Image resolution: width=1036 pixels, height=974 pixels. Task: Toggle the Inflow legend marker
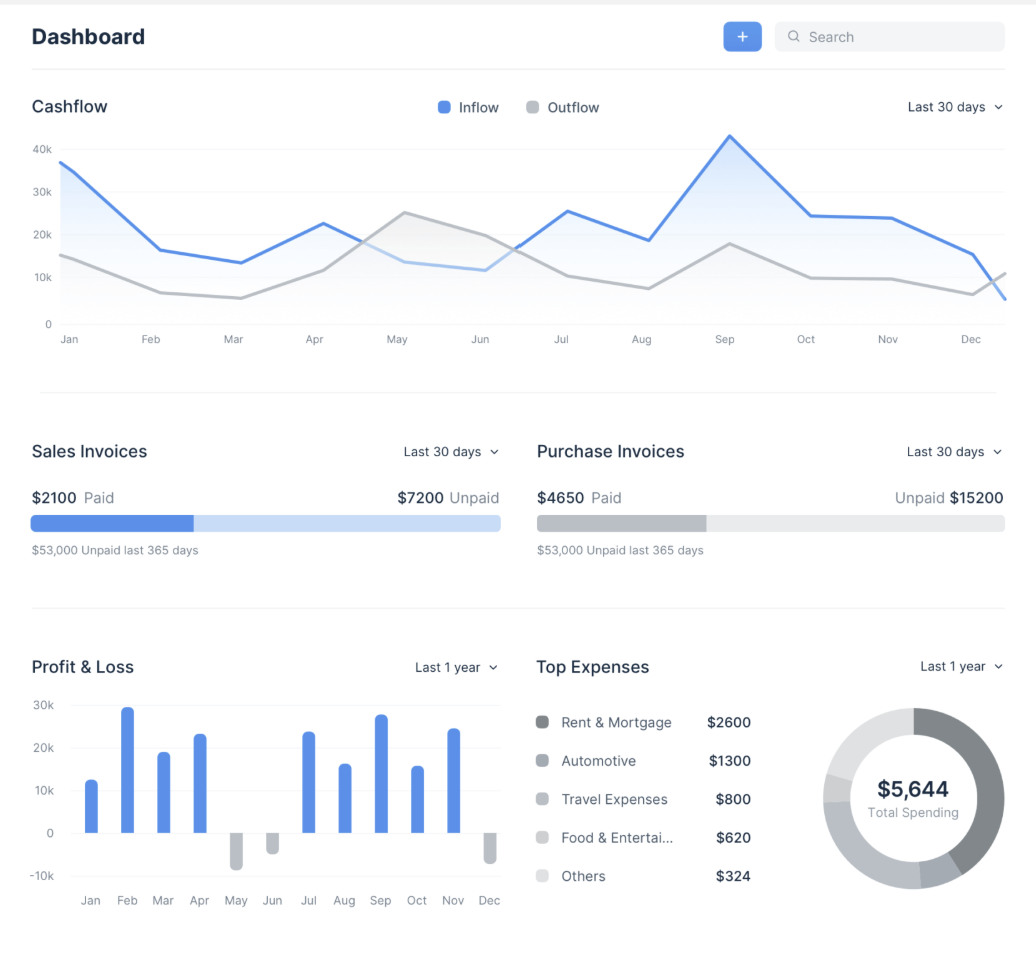tap(444, 107)
